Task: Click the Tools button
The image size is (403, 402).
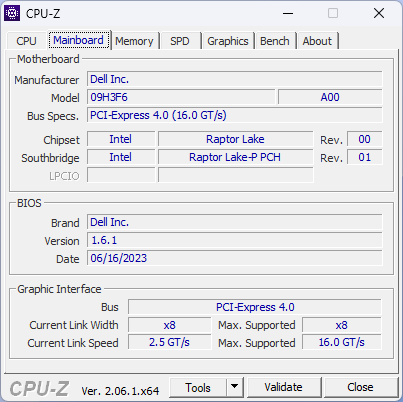Action: coord(198,387)
